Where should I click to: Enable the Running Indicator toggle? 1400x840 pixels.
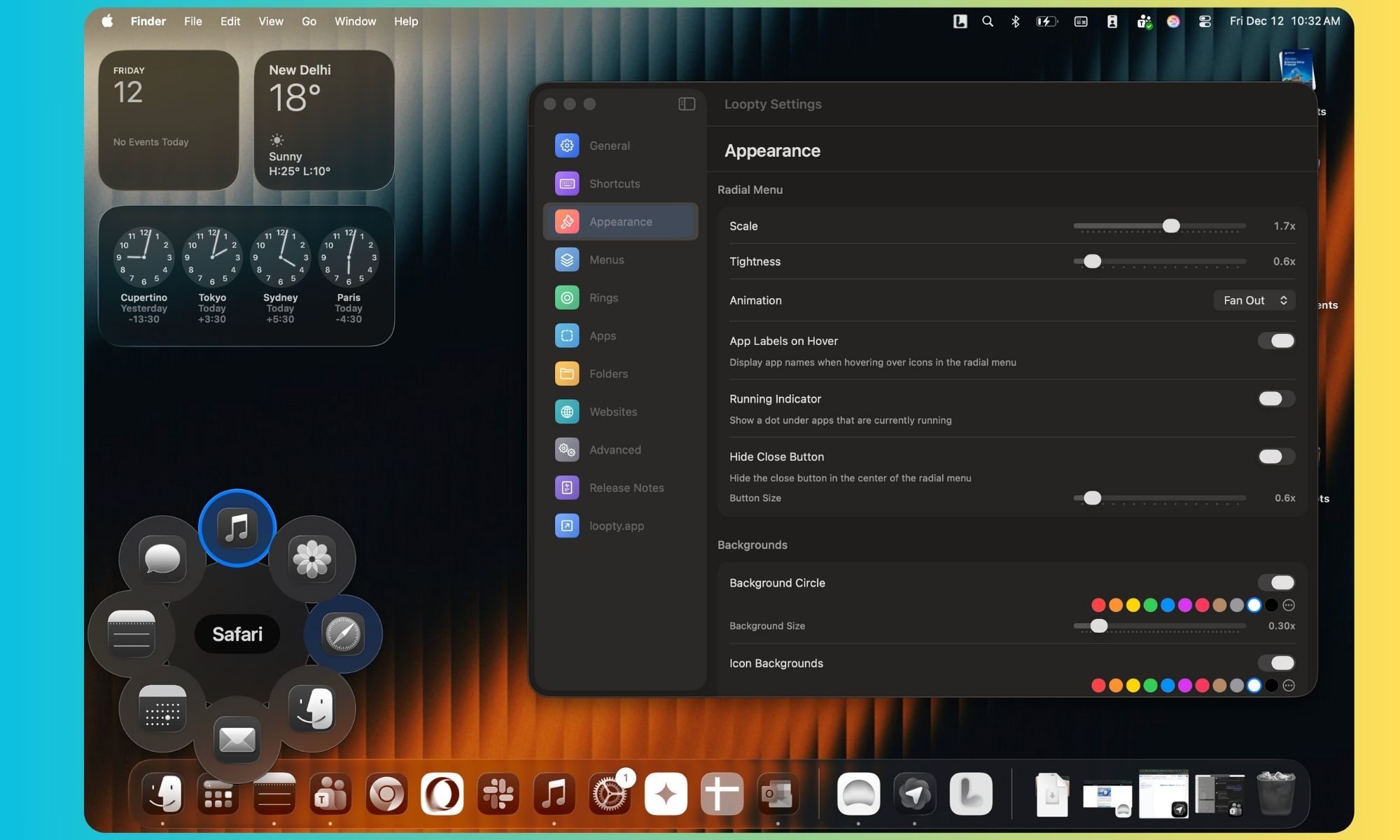tap(1275, 398)
